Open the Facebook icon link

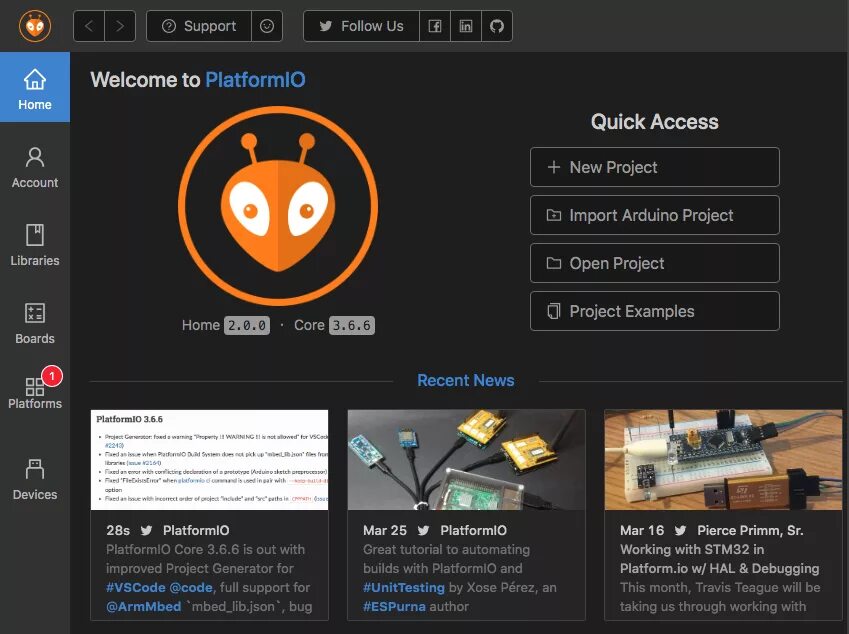pos(435,26)
